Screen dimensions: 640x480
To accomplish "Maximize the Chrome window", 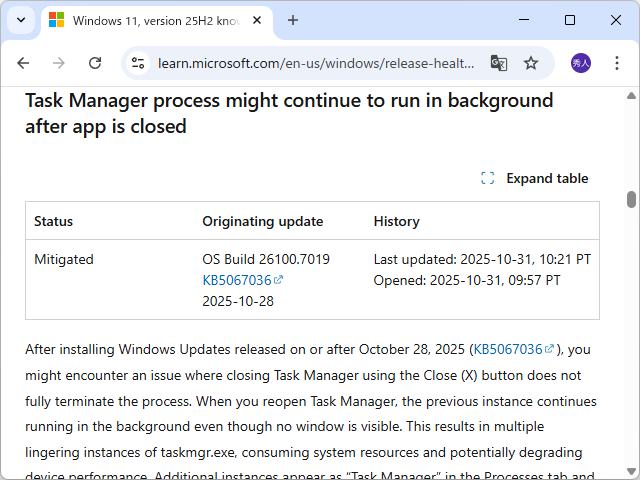I will [x=570, y=20].
